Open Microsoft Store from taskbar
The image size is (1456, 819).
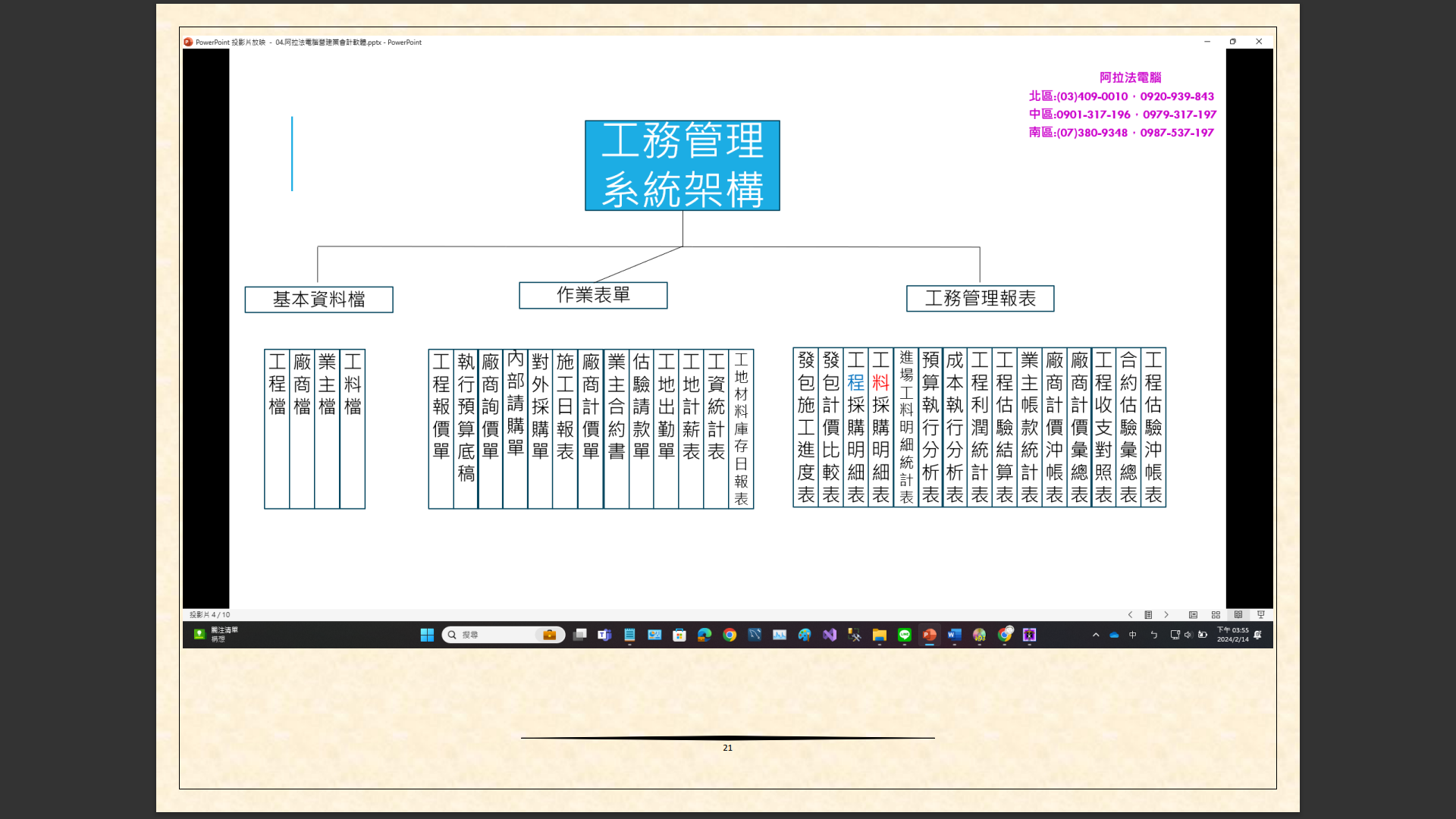(679, 635)
